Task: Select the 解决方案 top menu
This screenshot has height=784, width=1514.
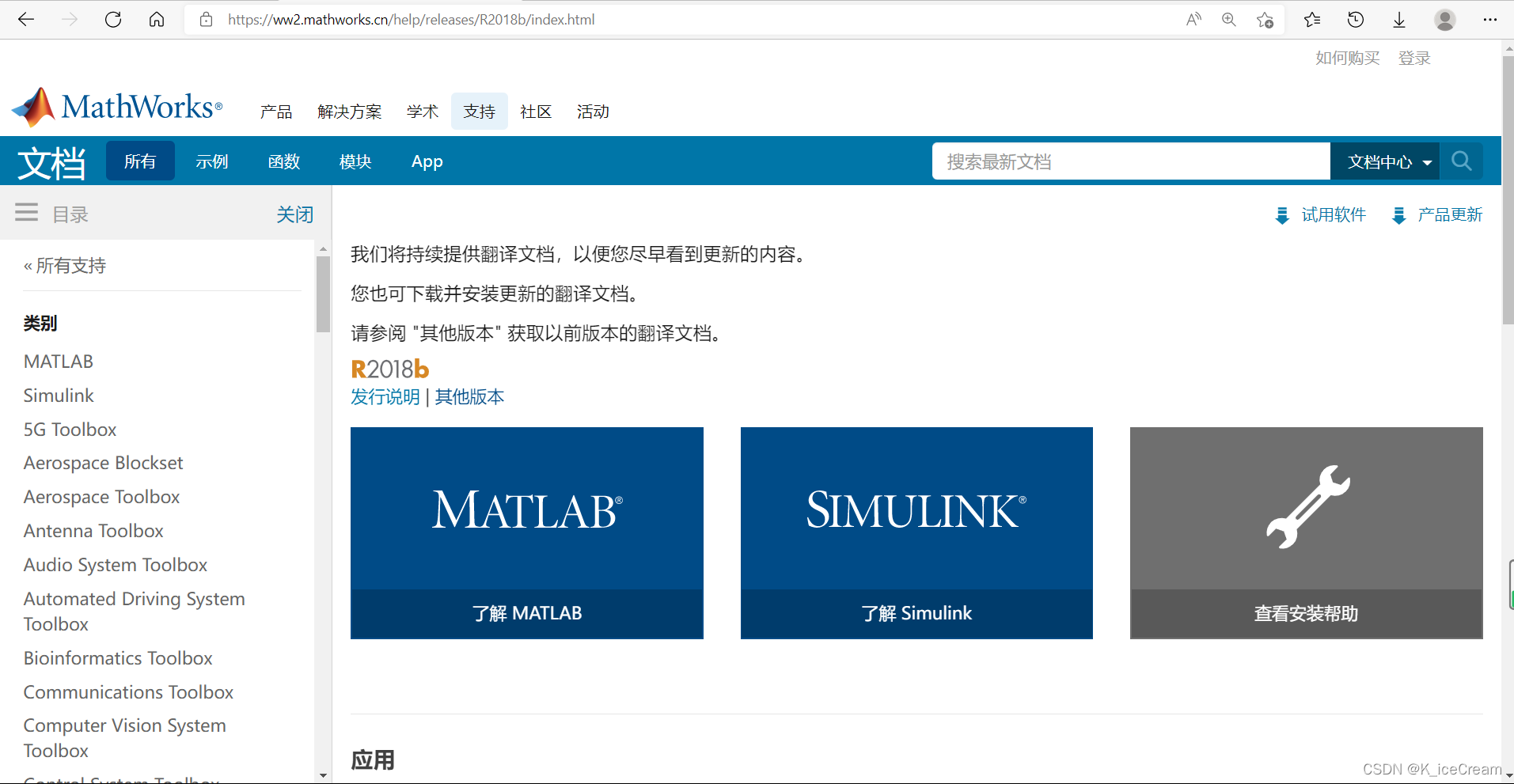Action: tap(349, 112)
